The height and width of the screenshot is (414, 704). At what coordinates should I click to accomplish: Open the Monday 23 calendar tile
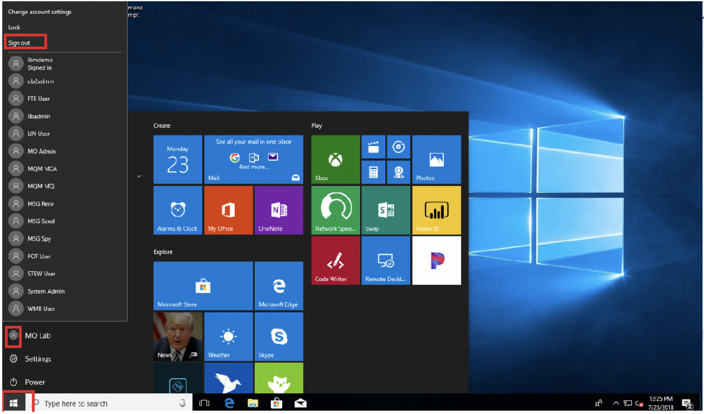click(x=178, y=159)
